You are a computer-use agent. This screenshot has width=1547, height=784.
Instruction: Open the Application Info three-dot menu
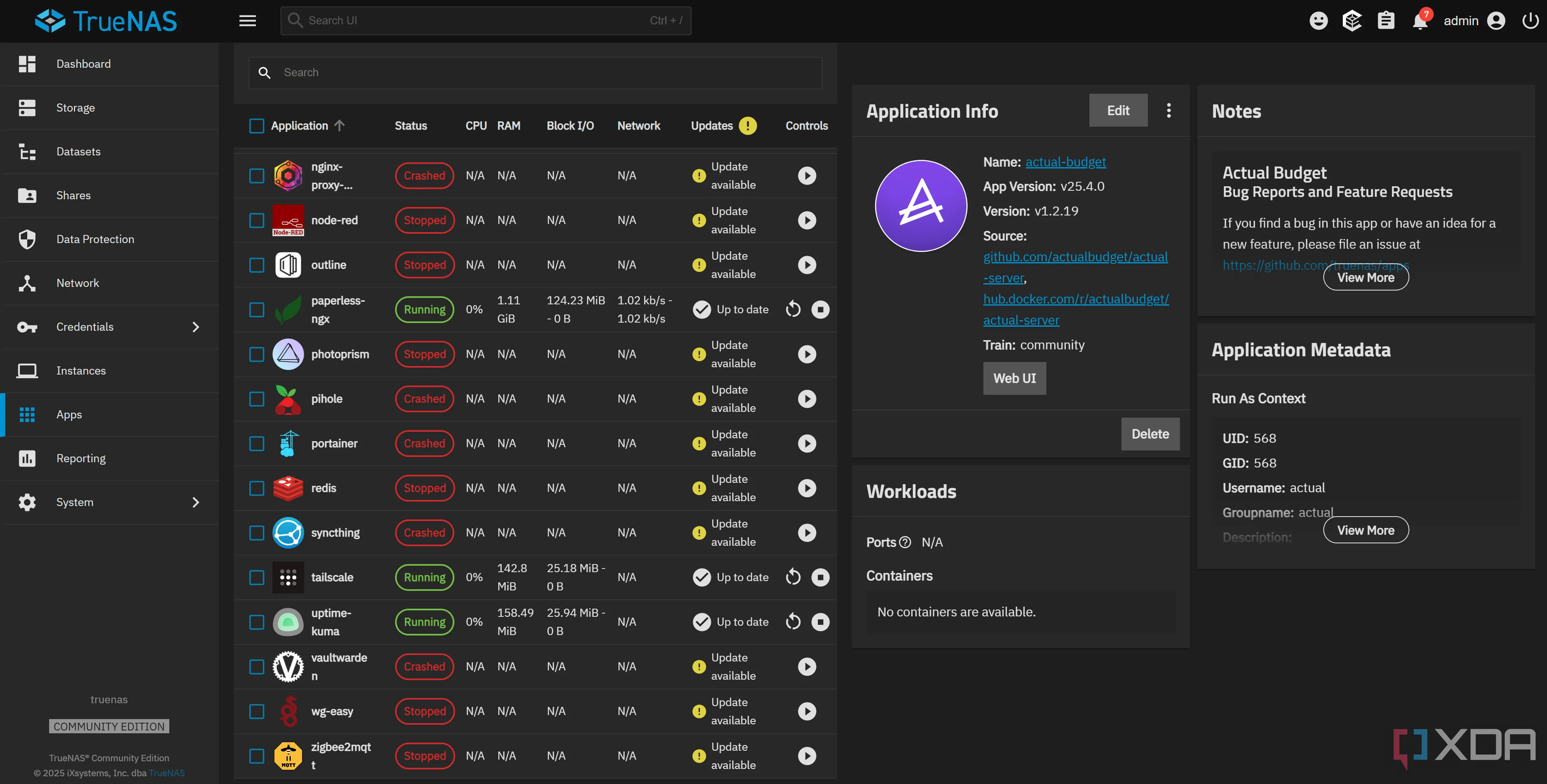1168,110
